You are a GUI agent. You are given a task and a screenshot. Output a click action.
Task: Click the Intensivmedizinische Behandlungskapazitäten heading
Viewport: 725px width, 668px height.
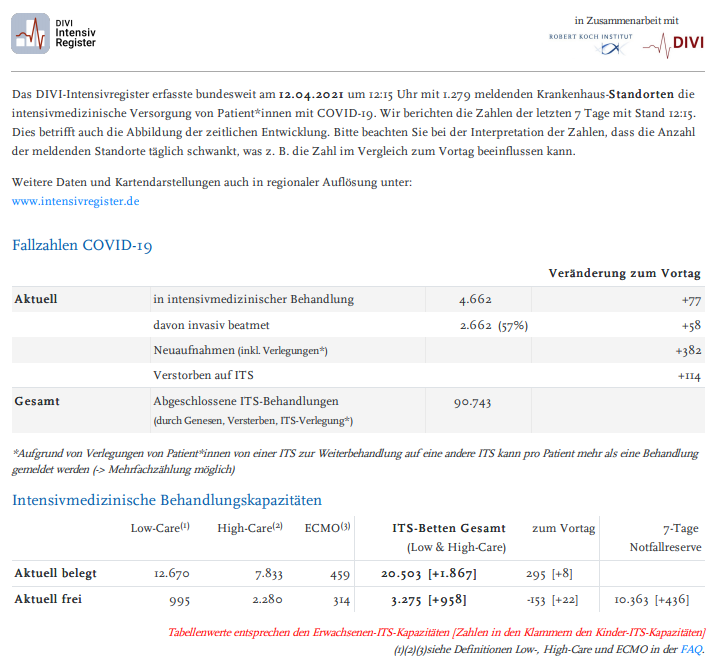[167, 500]
